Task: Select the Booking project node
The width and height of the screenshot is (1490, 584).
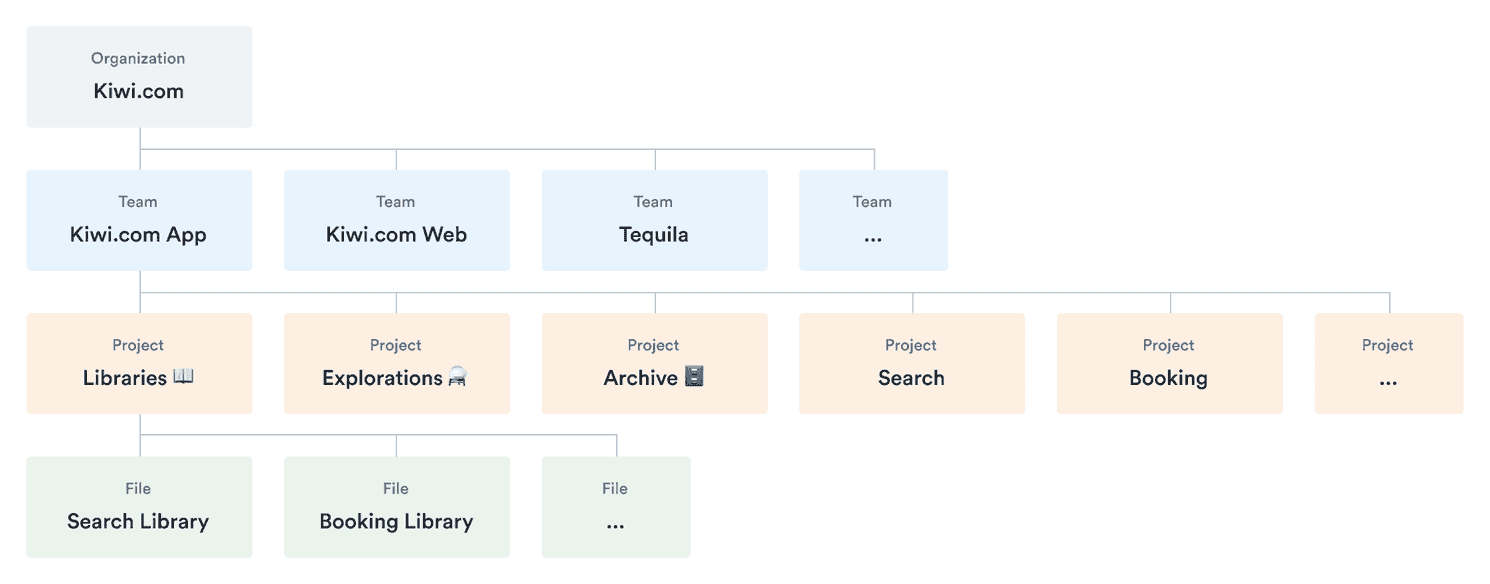Action: click(x=1169, y=364)
